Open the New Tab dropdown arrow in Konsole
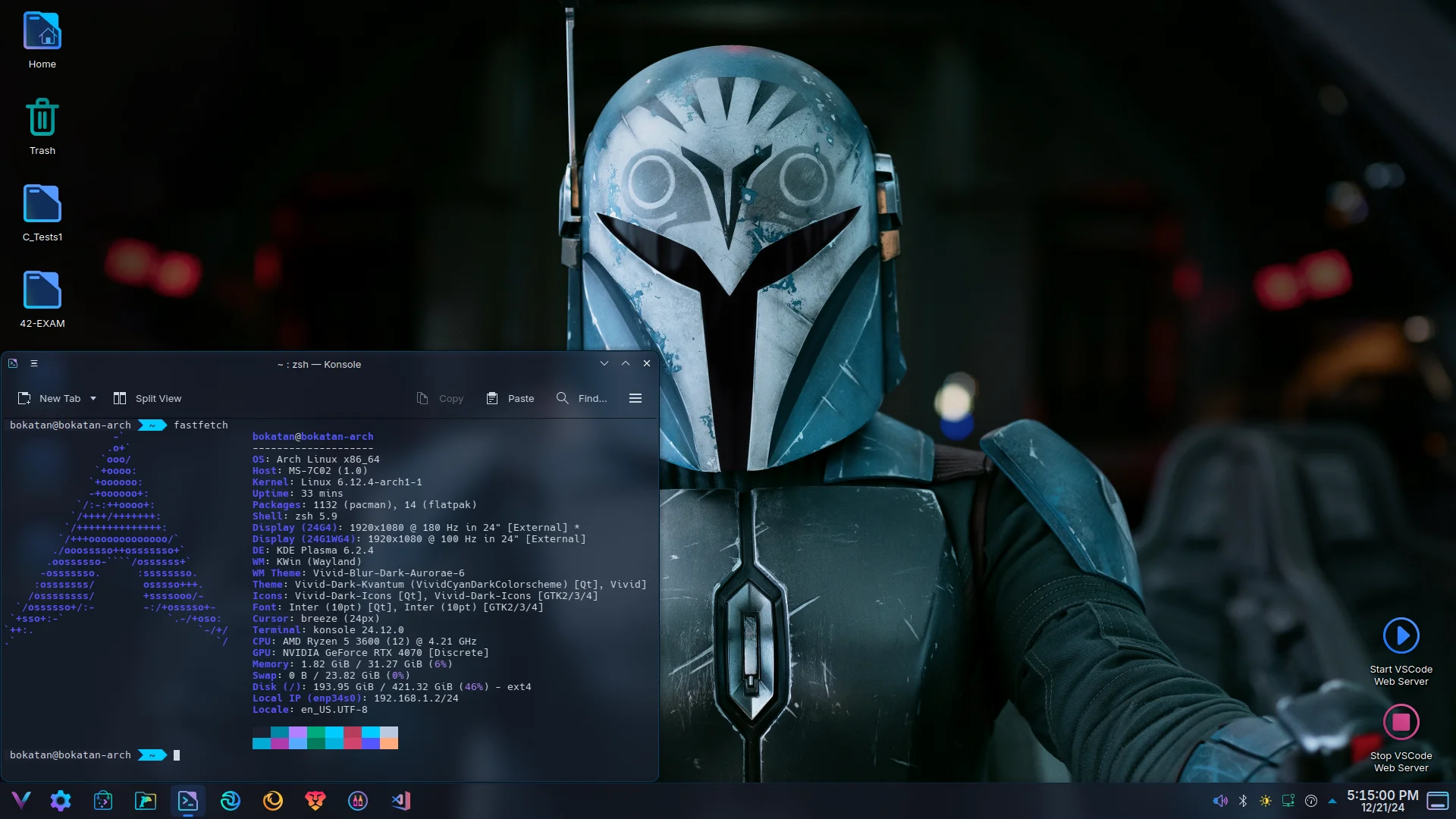The image size is (1456, 819). (x=93, y=398)
